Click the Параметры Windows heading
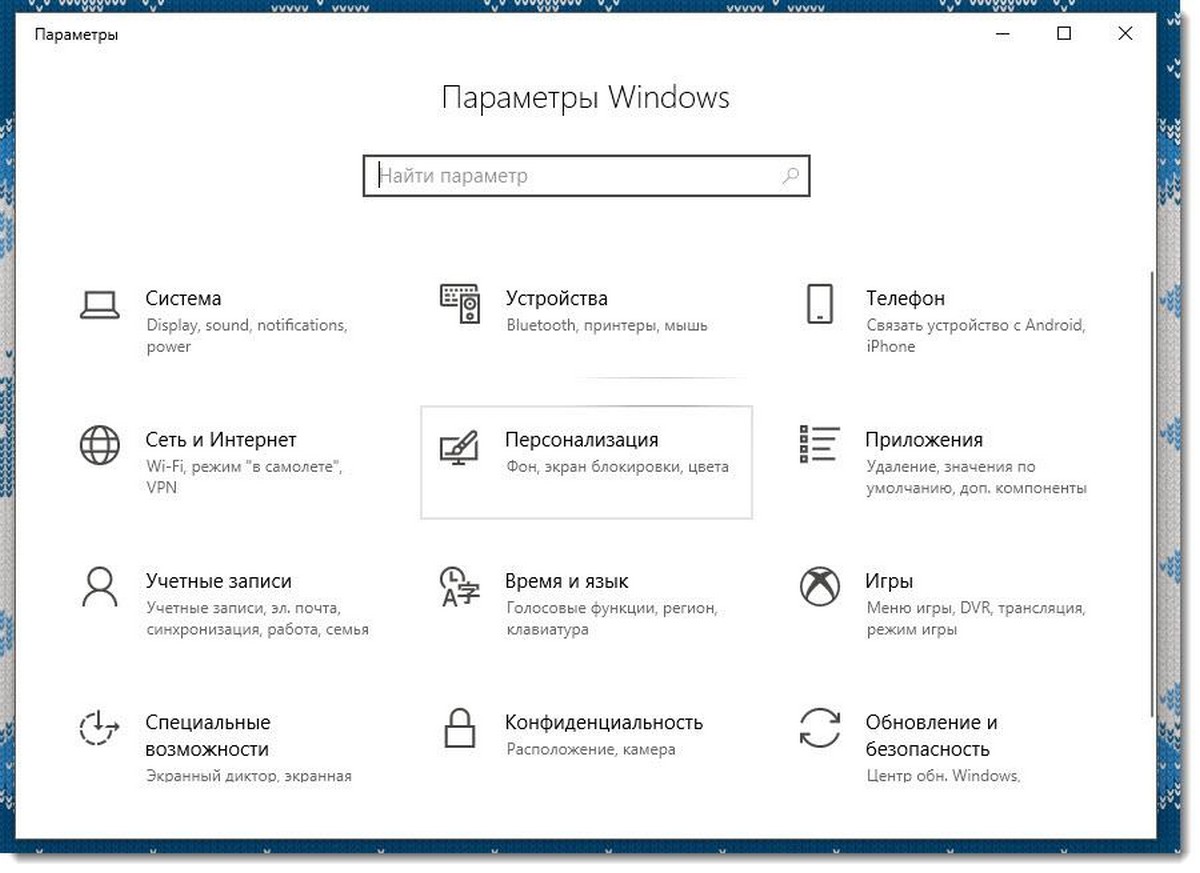The height and width of the screenshot is (873, 1200). [x=585, y=98]
